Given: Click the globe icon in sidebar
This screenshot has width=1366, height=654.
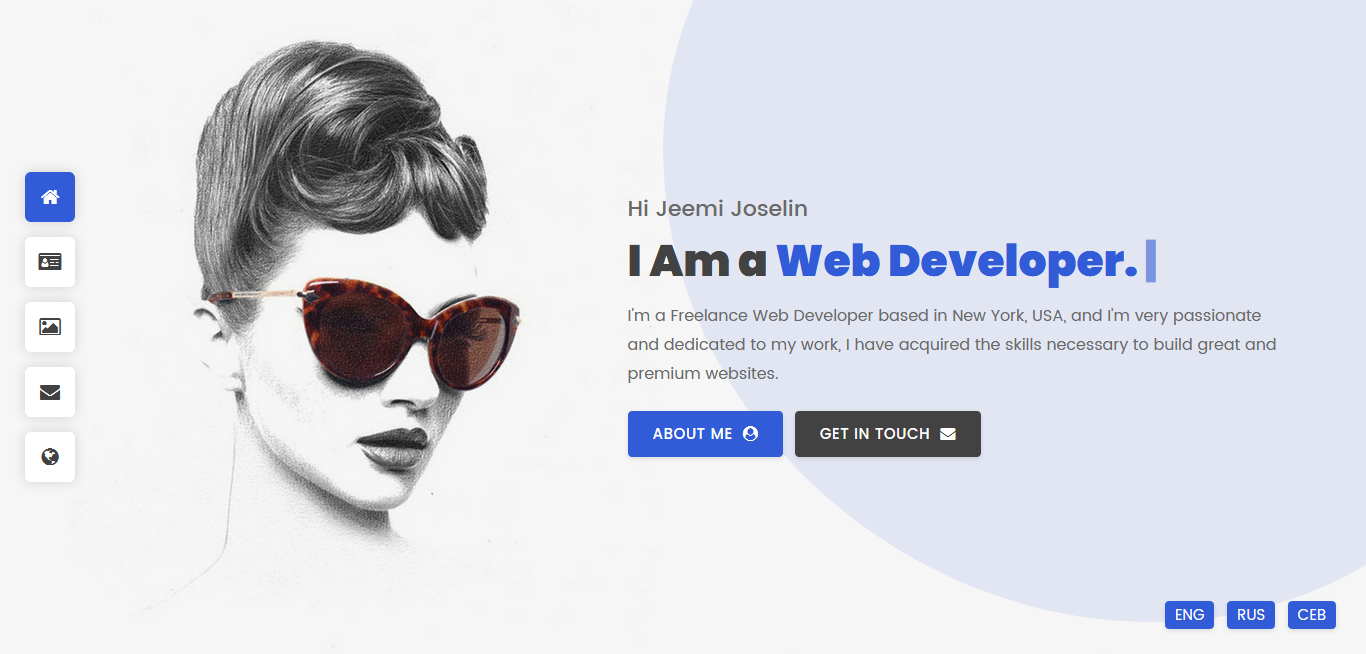Looking at the screenshot, I should click(50, 457).
